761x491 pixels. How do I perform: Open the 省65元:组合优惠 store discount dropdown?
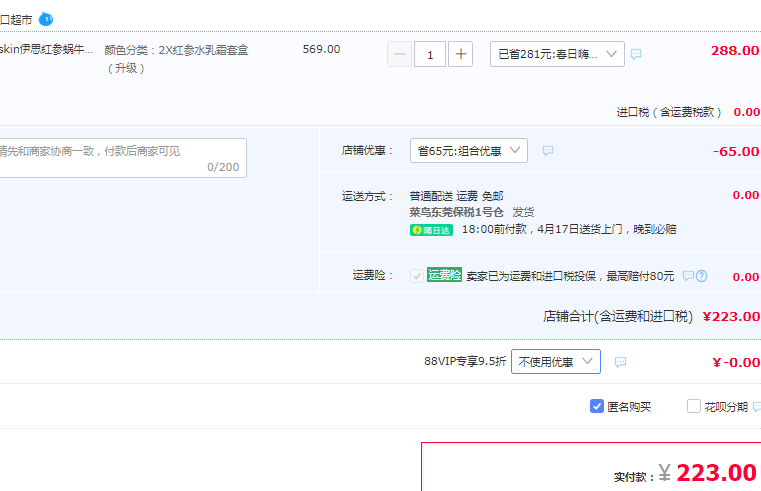pyautogui.click(x=469, y=150)
